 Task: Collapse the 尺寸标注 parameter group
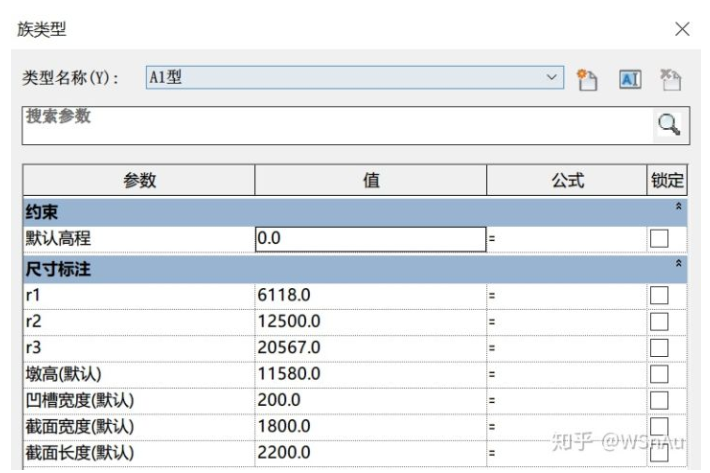[679, 264]
